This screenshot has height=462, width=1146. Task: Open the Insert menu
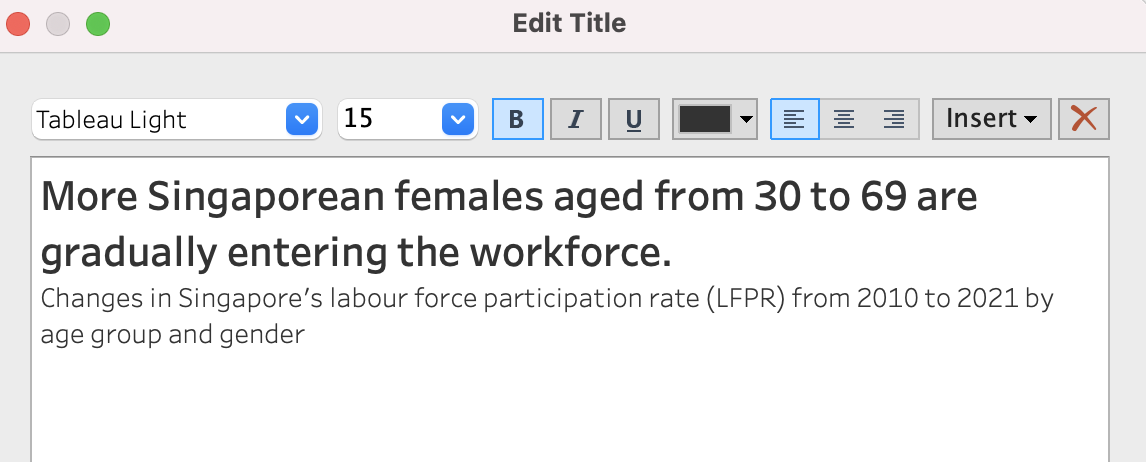click(991, 119)
